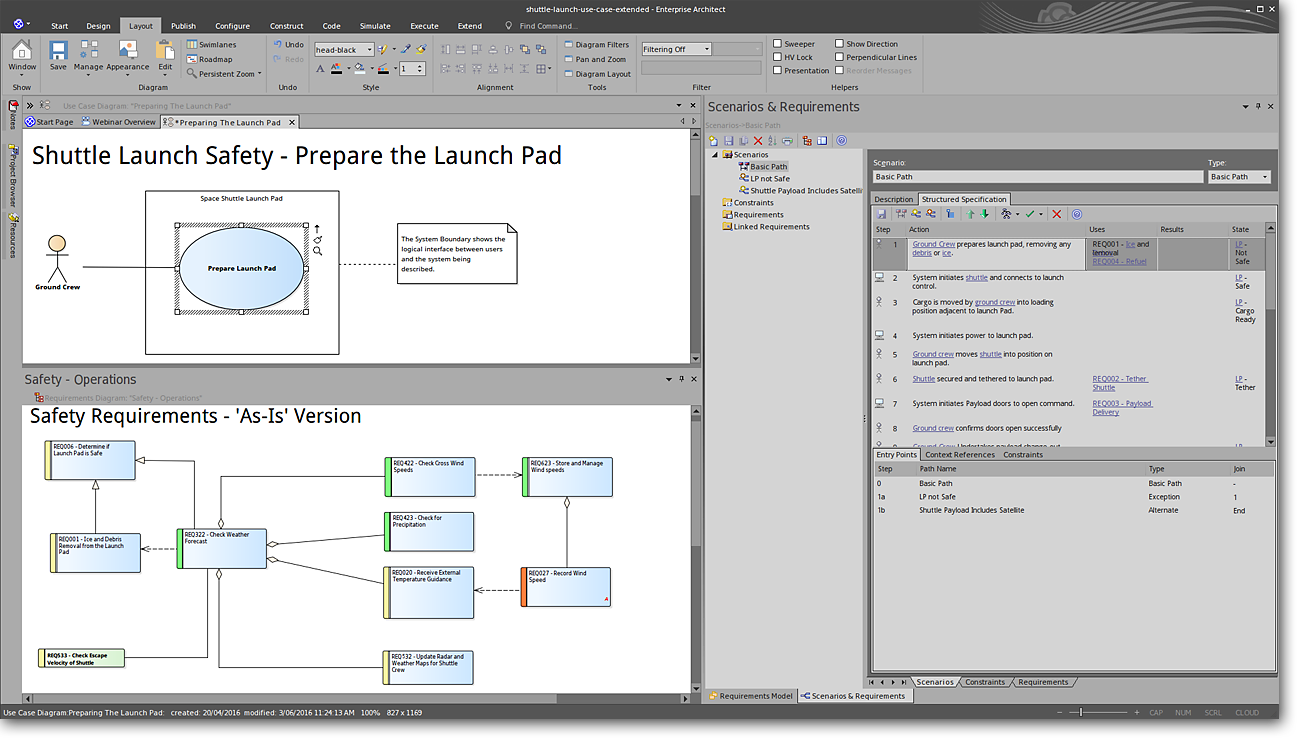1310x750 pixels.
Task: Open the head-black style dropdown picker
Action: [368, 48]
